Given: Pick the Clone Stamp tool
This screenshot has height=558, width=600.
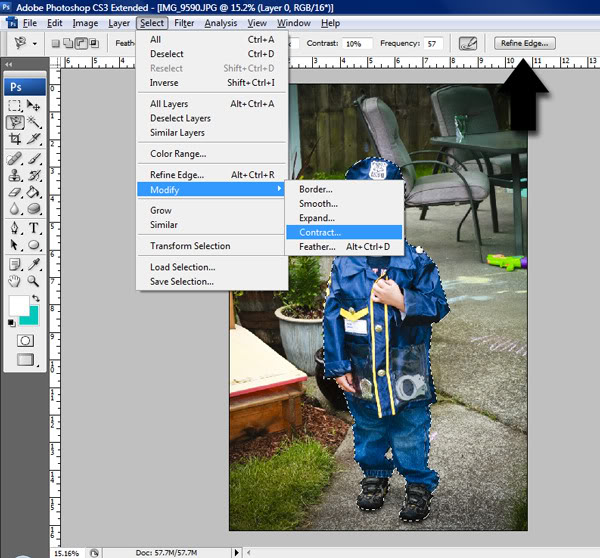Looking at the screenshot, I should point(15,175).
